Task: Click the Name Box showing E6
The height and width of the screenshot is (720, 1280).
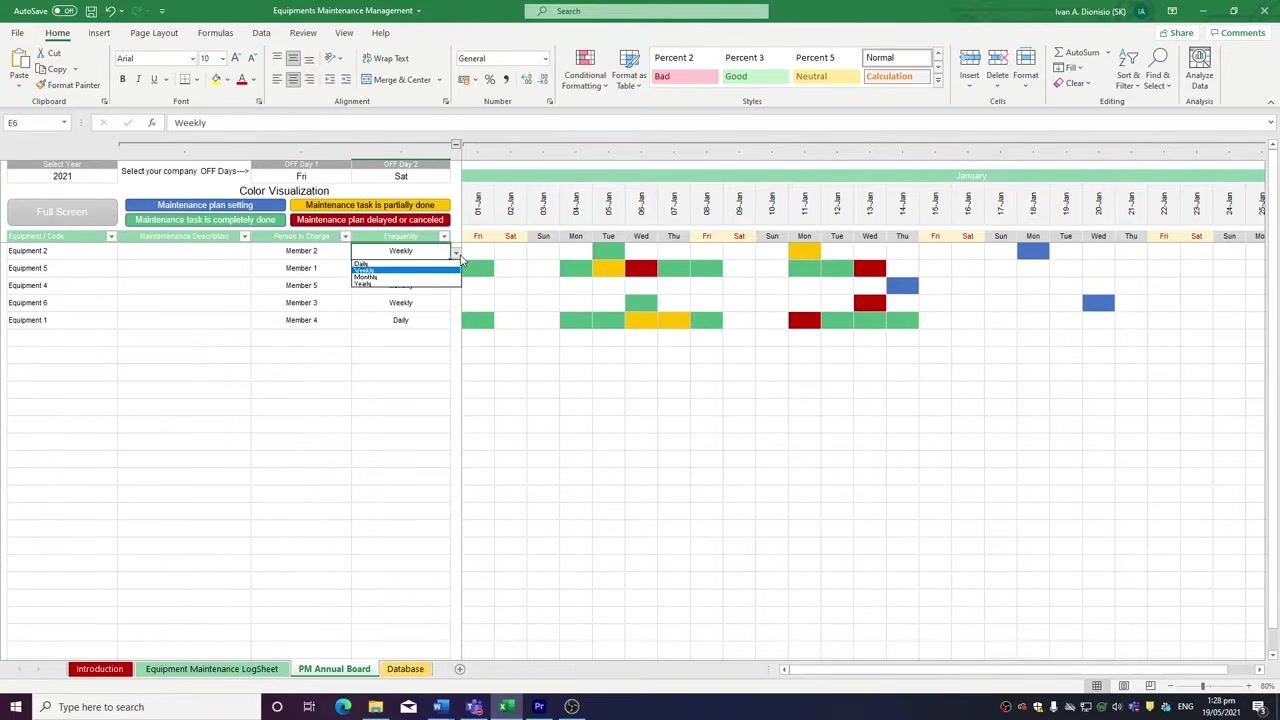Action: [36, 123]
